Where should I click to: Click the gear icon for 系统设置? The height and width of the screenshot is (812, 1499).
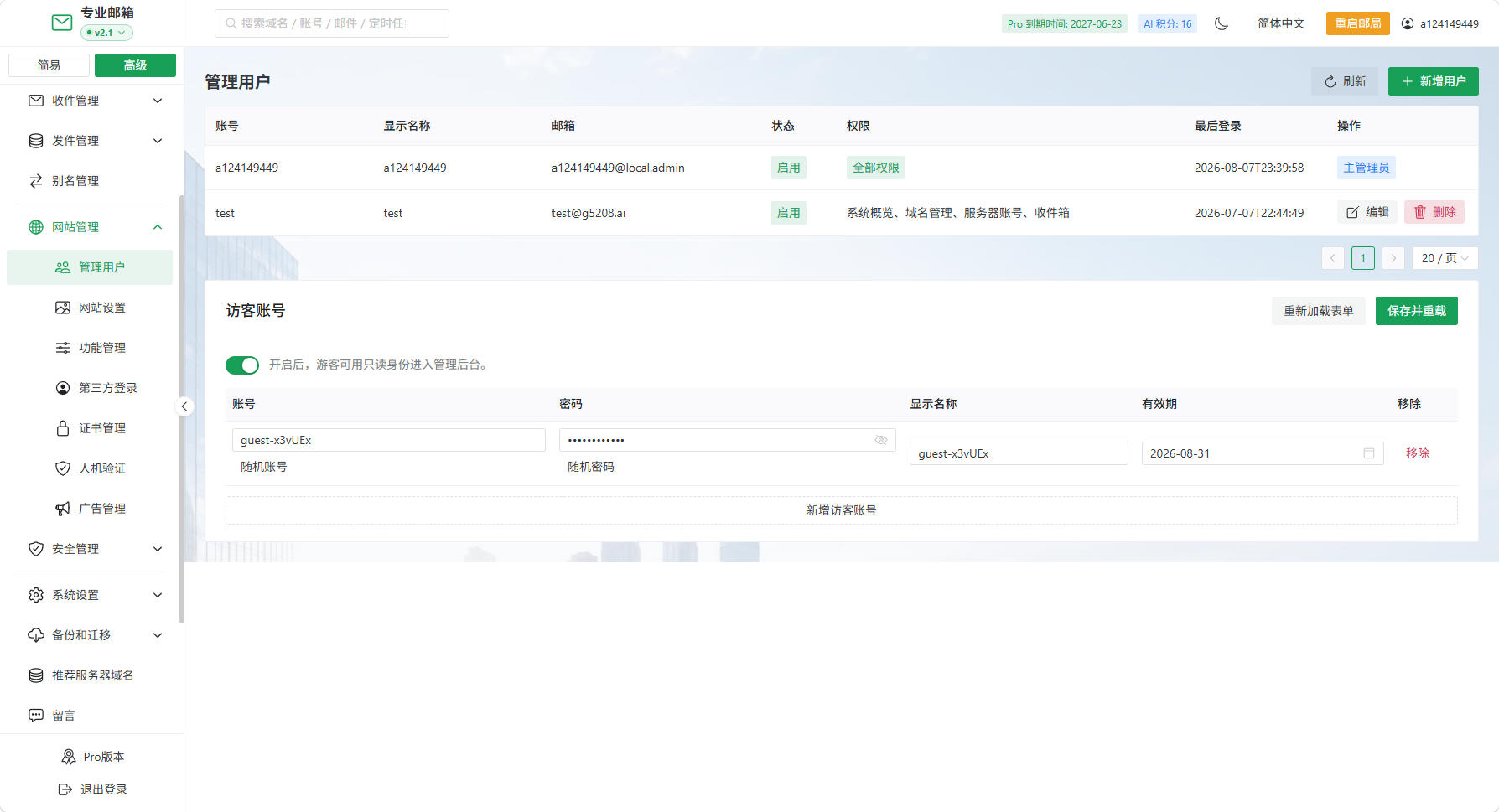coord(36,595)
